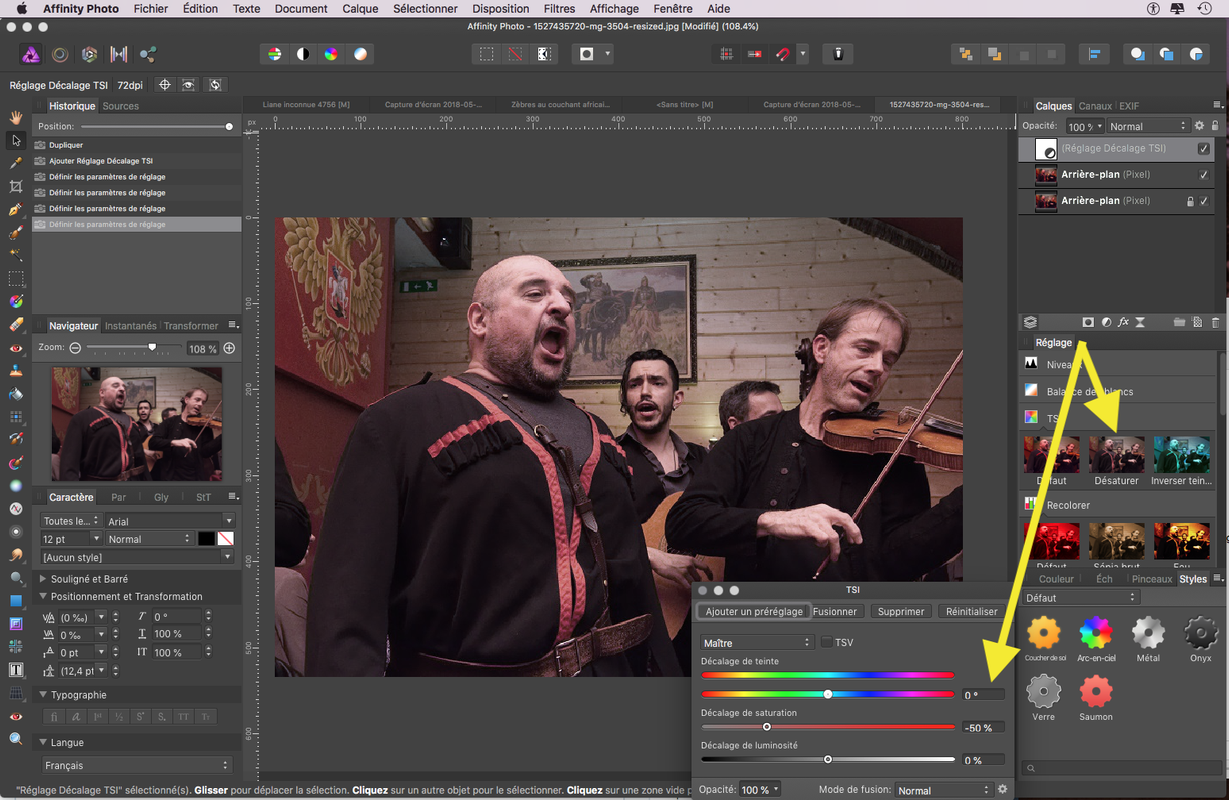Select the Hand (view) tool
Viewport: 1229px width, 800px height.
(16, 117)
